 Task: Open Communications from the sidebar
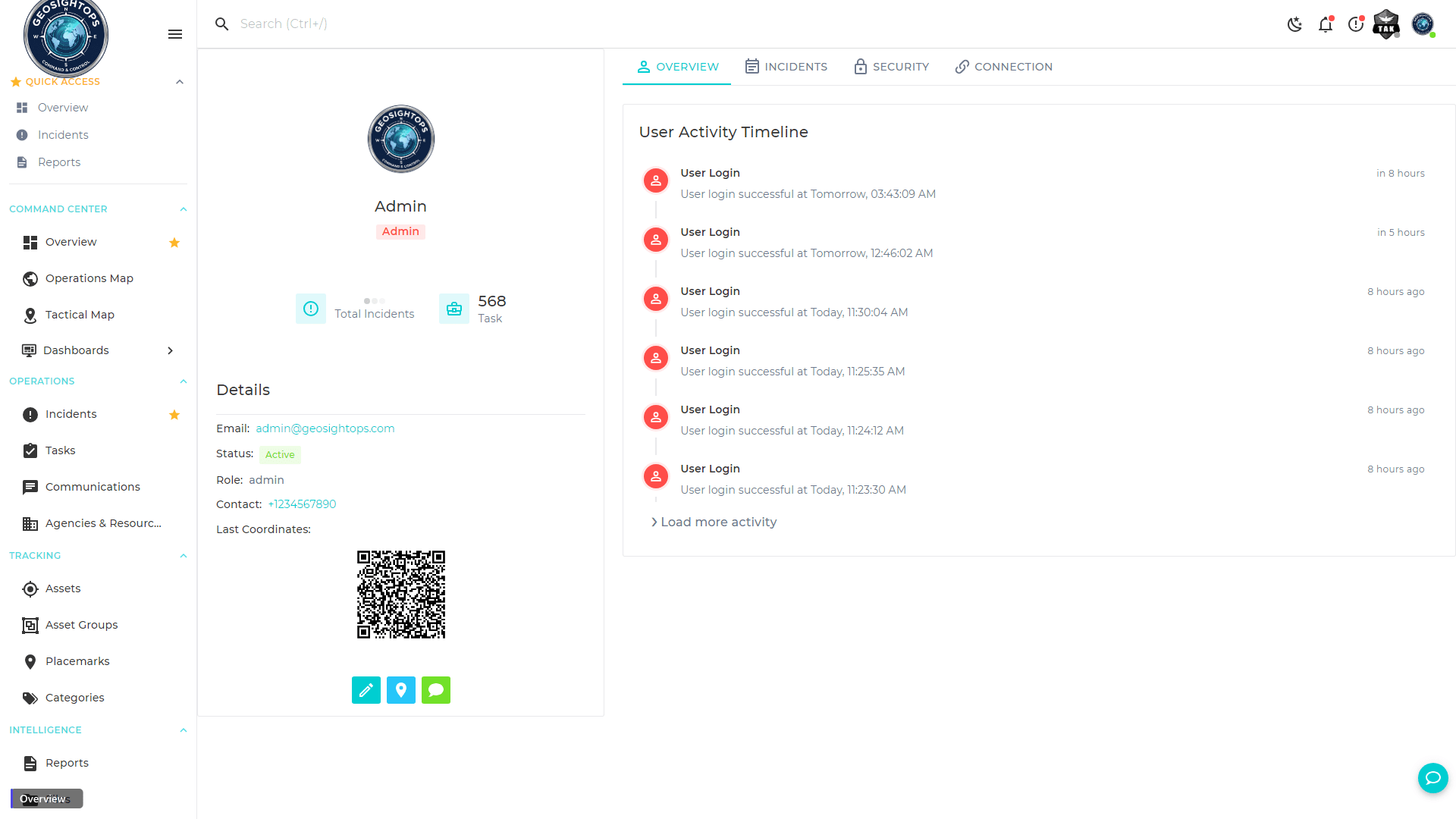coord(92,486)
